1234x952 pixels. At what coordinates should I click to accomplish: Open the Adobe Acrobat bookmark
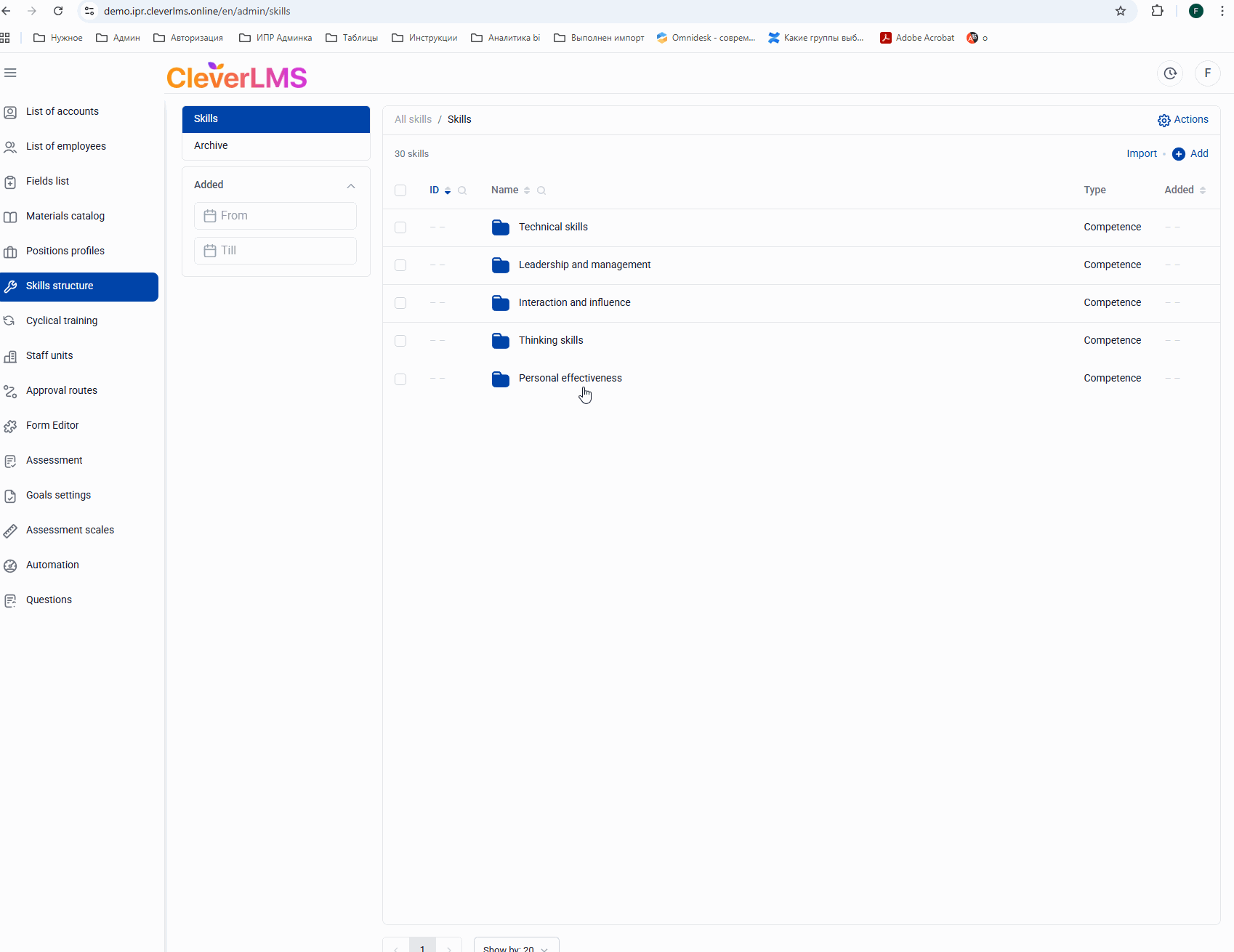click(917, 38)
